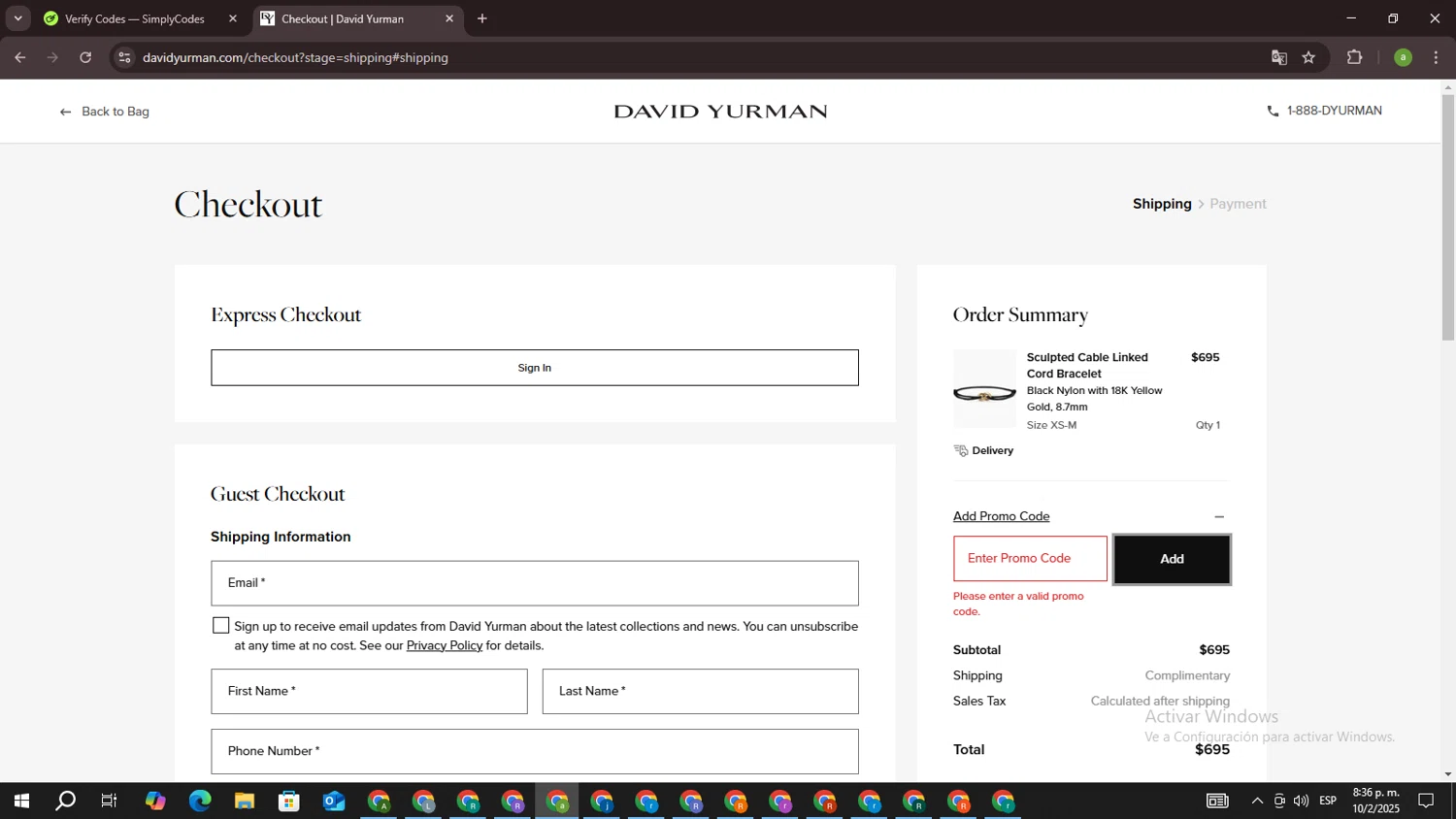This screenshot has height=819, width=1456.
Task: Click the bracelet product thumbnail
Action: [x=984, y=389]
